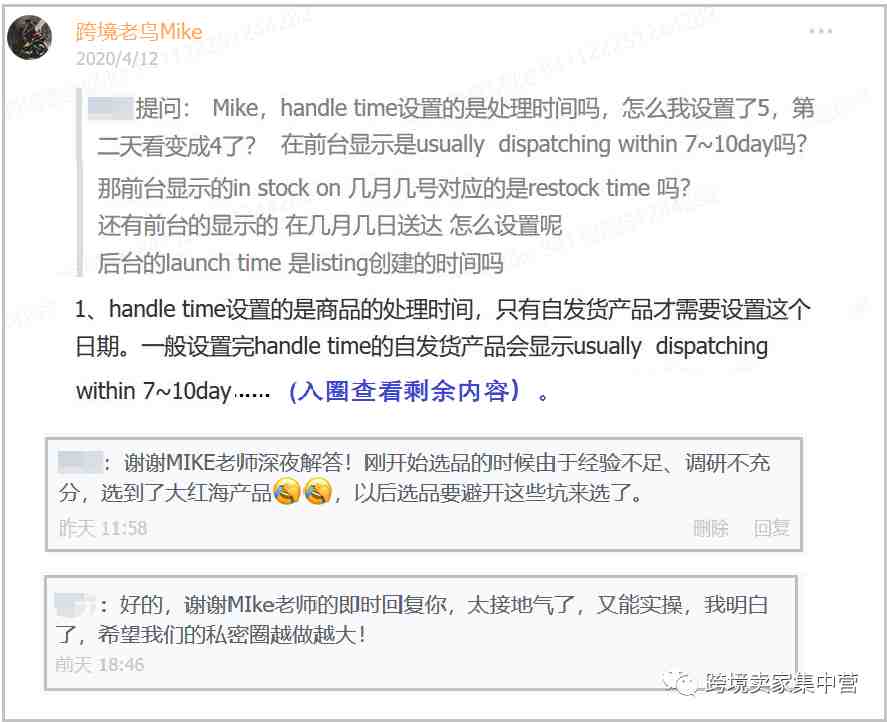Image resolution: width=887 pixels, height=722 pixels.
Task: Click the second crying-laughing emoji
Action: [318, 492]
